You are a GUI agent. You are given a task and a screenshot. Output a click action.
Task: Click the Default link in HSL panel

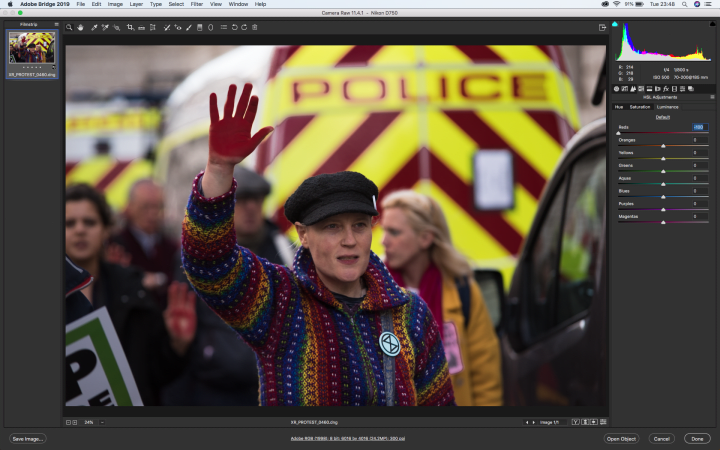[x=663, y=117]
